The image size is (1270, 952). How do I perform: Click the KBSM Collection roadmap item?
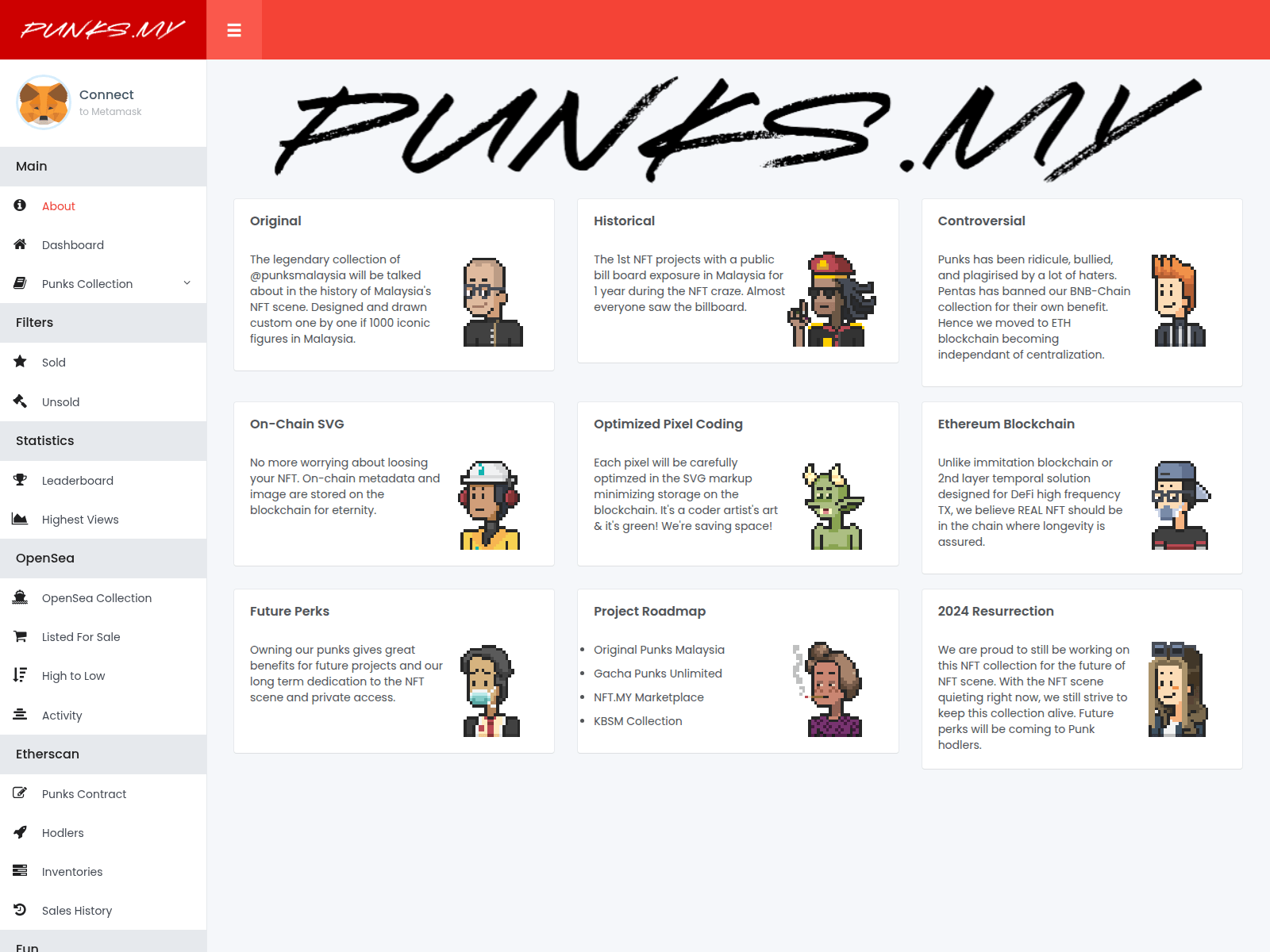click(638, 721)
